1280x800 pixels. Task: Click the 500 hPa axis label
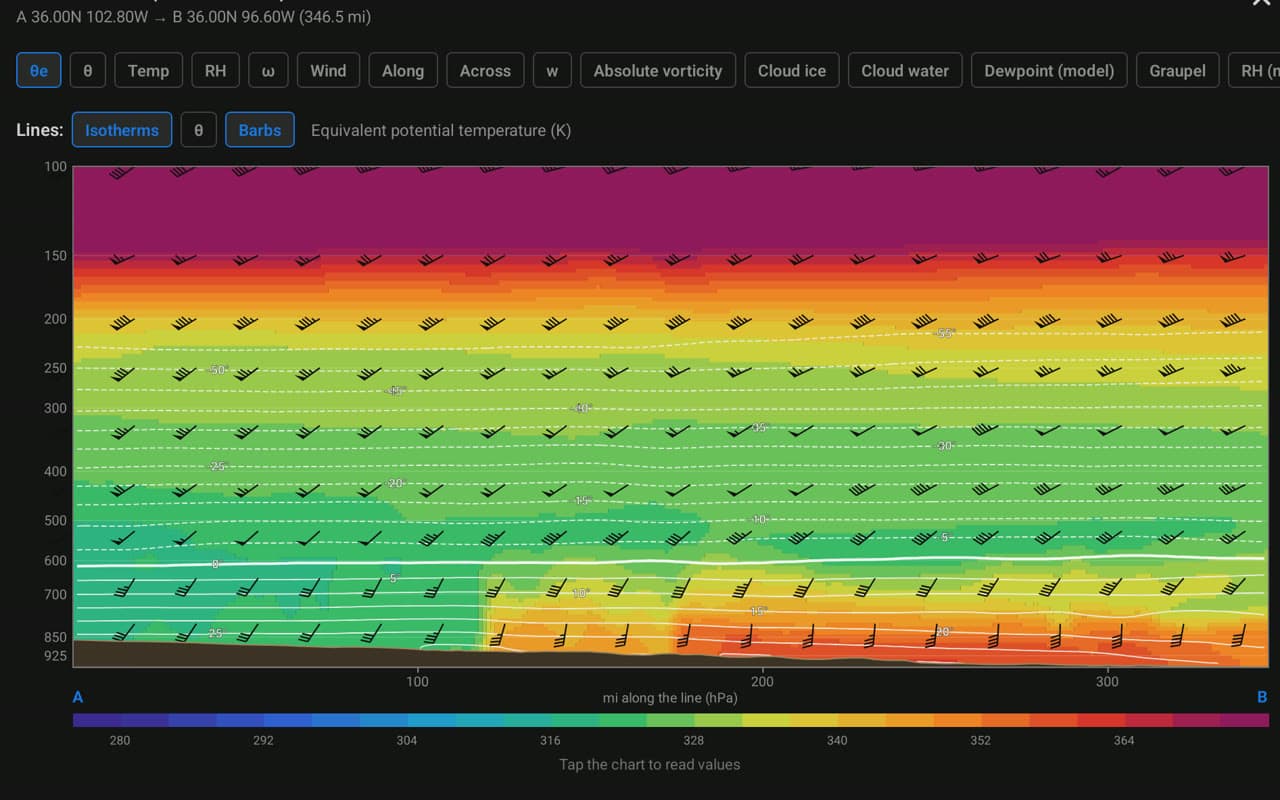[x=55, y=520]
